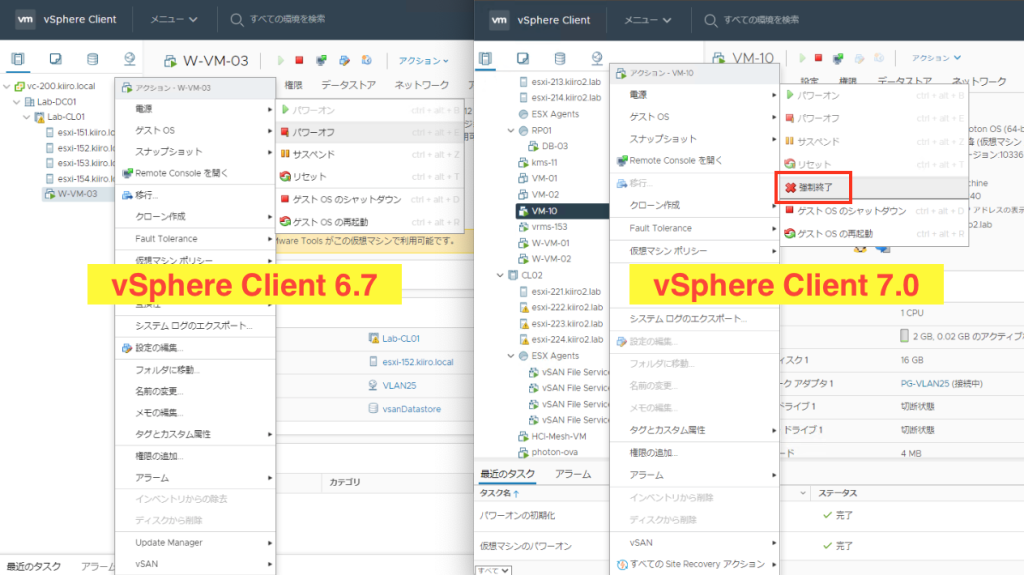Open メニュー dropdown in 7.0 header

coord(648,20)
